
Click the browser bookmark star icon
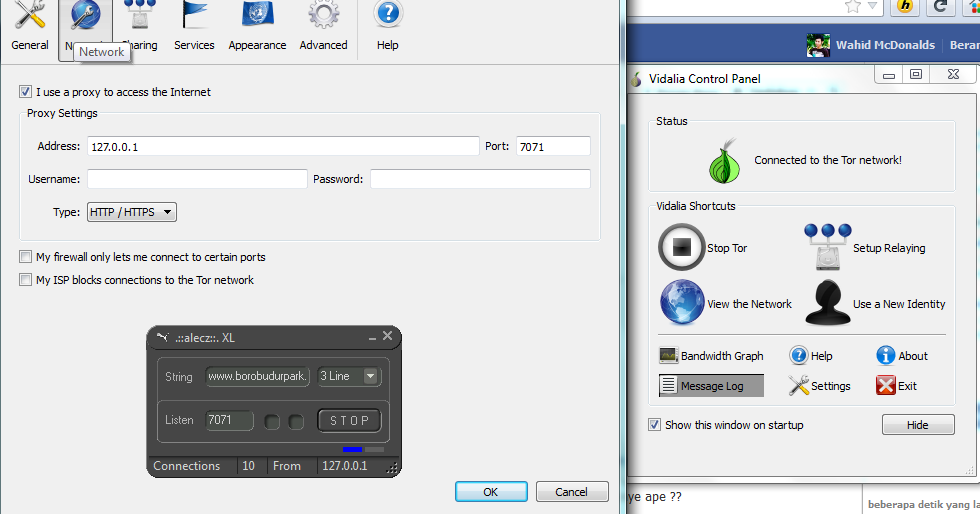pyautogui.click(x=852, y=6)
